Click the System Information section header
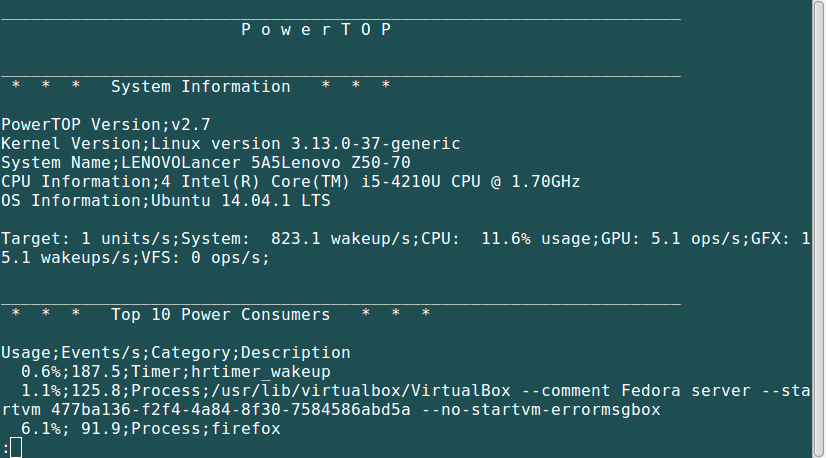The height and width of the screenshot is (458, 826). pyautogui.click(x=200, y=87)
